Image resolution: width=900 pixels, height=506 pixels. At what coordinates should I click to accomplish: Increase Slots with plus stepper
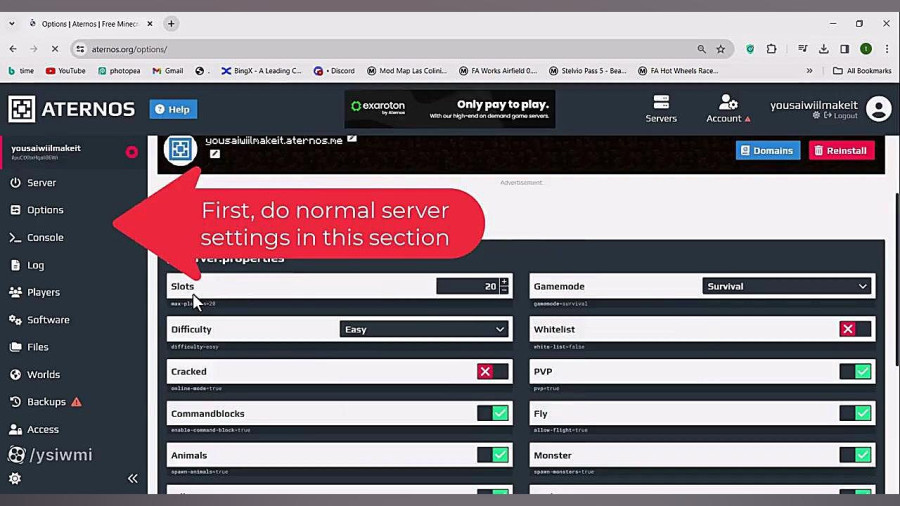504,282
